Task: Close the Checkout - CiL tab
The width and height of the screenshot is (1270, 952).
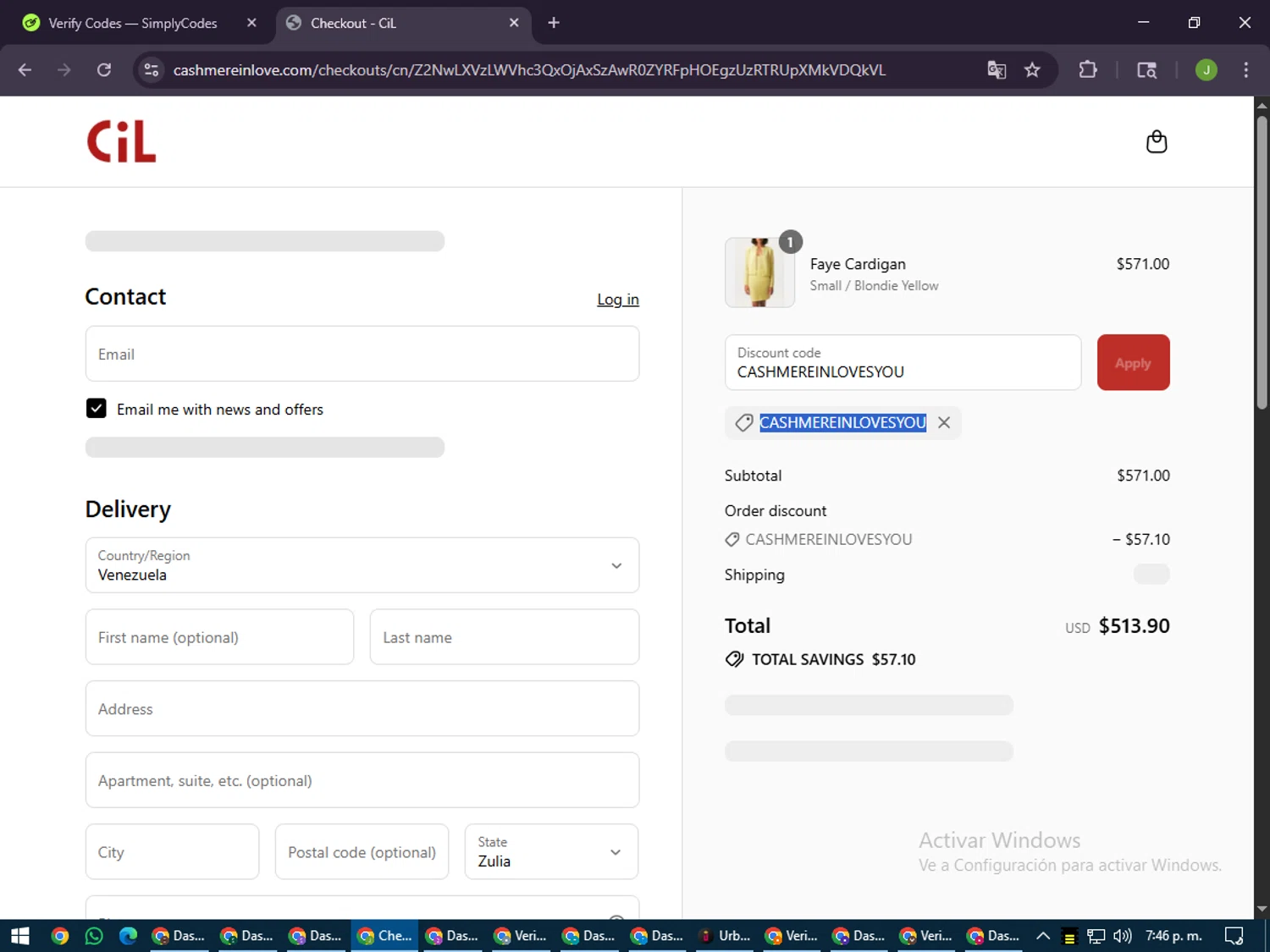Action: click(x=514, y=23)
